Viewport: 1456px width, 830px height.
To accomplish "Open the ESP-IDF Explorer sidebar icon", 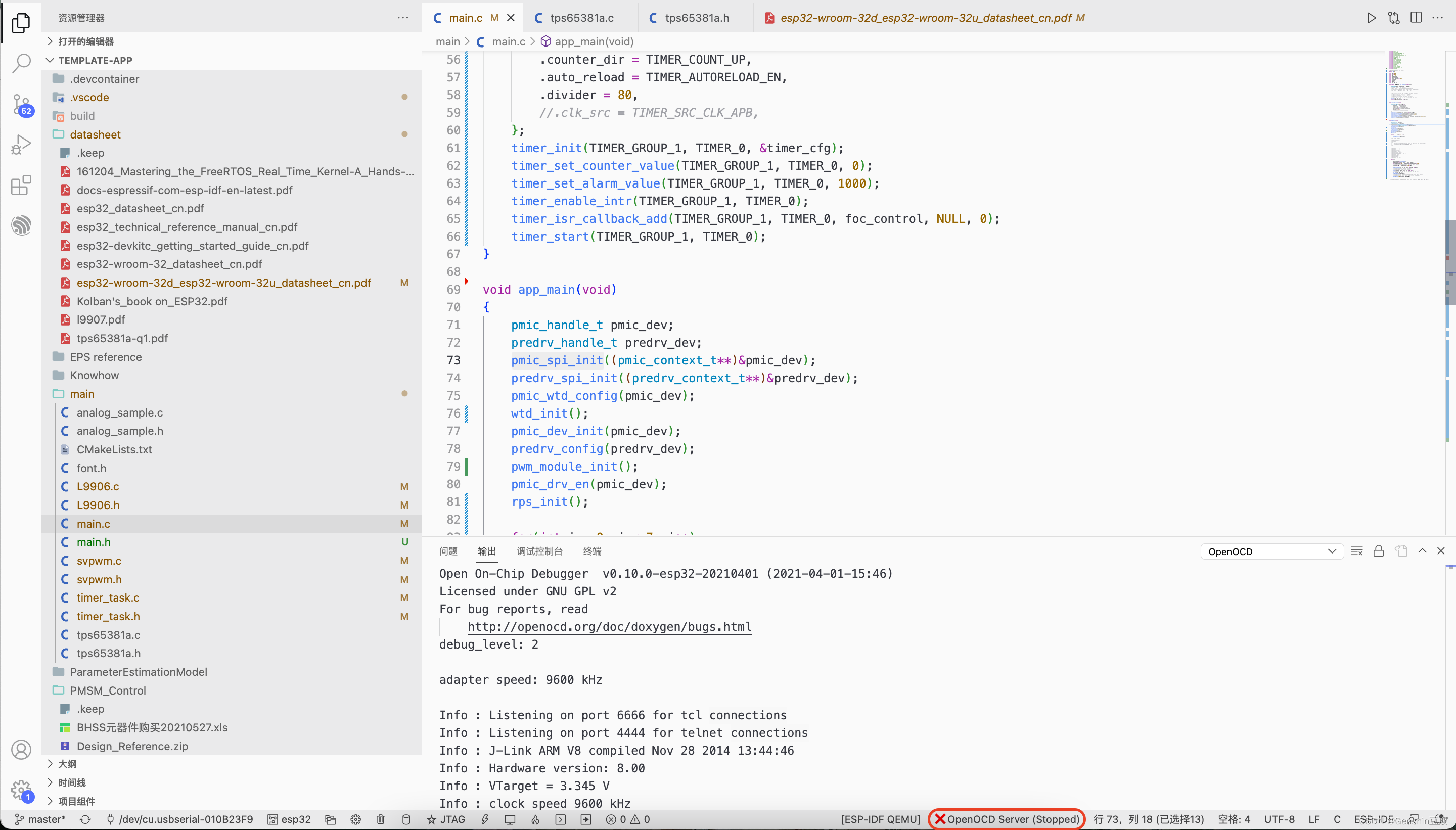I will [x=21, y=225].
